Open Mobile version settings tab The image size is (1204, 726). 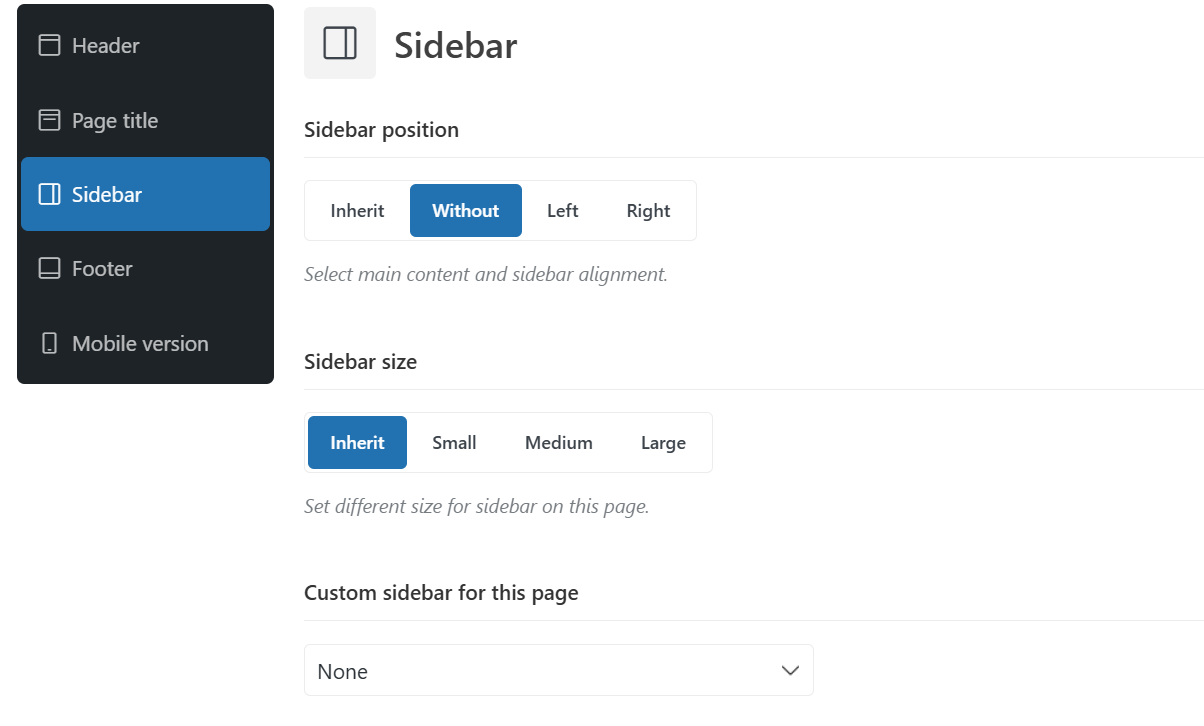[x=145, y=343]
